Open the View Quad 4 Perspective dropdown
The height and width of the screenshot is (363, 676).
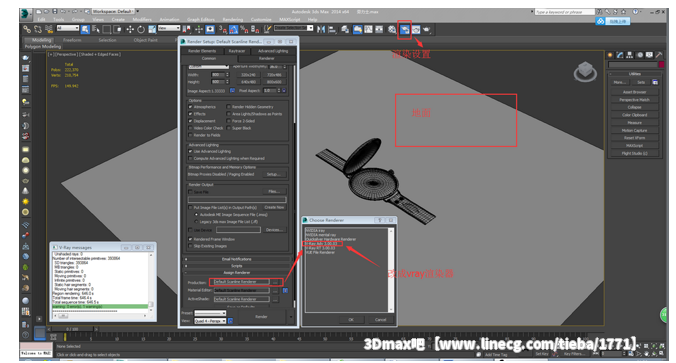click(210, 321)
